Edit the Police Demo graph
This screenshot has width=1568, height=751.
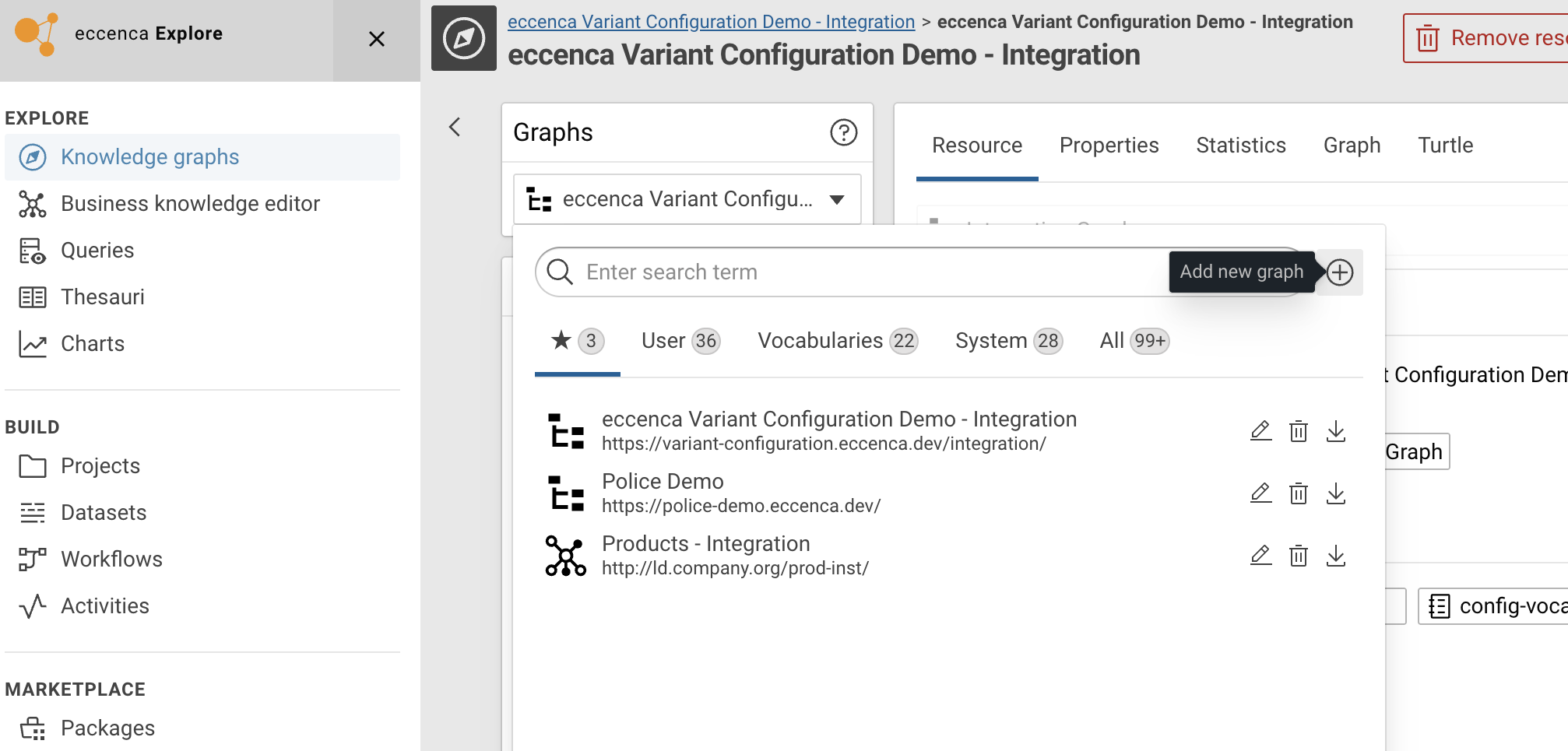1261,493
